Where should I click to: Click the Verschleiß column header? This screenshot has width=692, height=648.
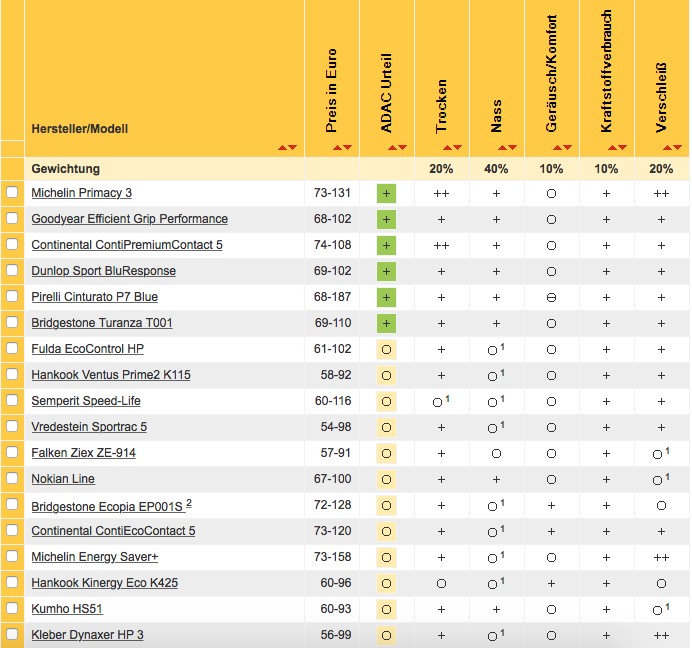coord(661,98)
